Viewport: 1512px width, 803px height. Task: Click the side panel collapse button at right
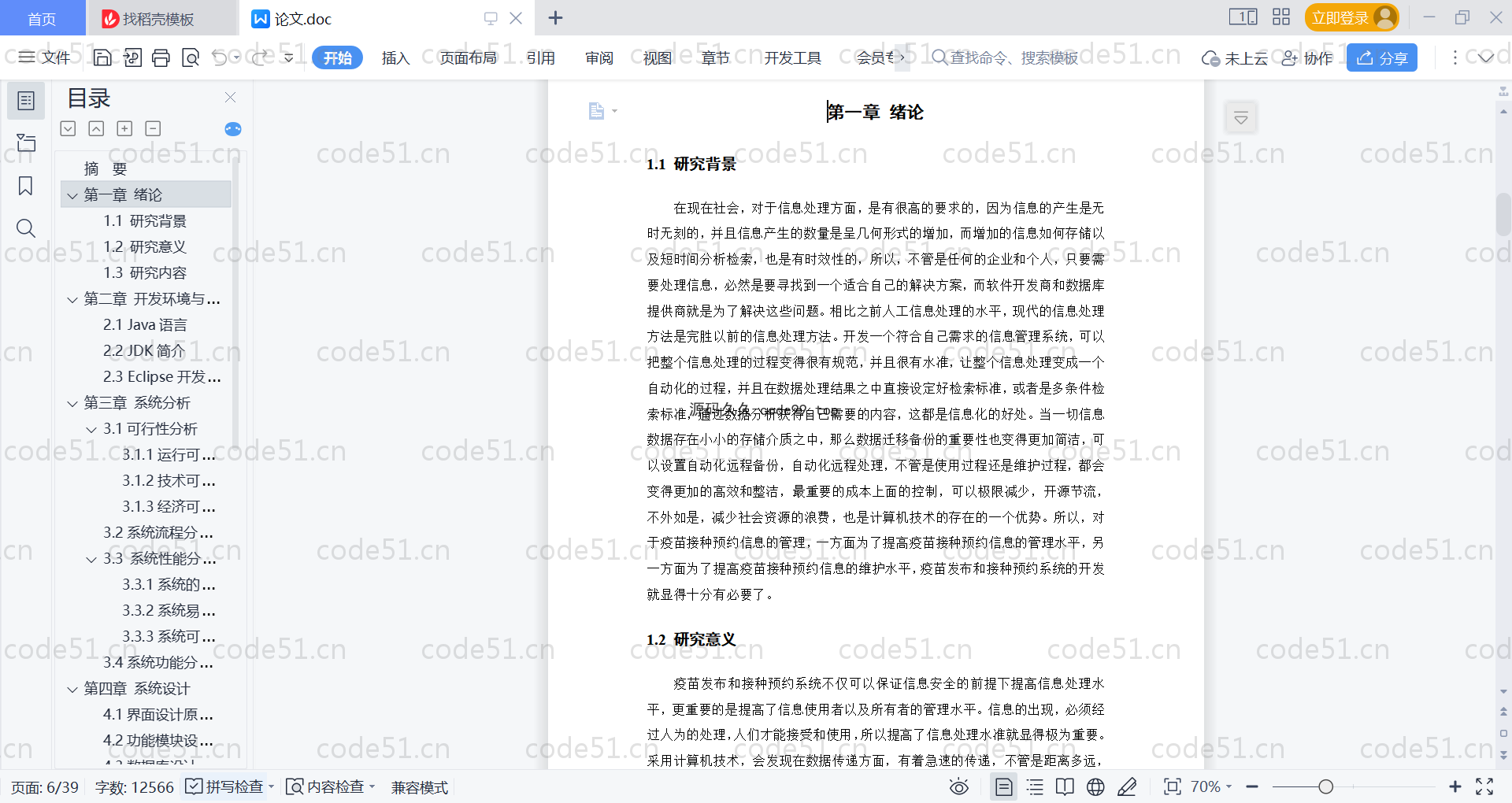1241,119
